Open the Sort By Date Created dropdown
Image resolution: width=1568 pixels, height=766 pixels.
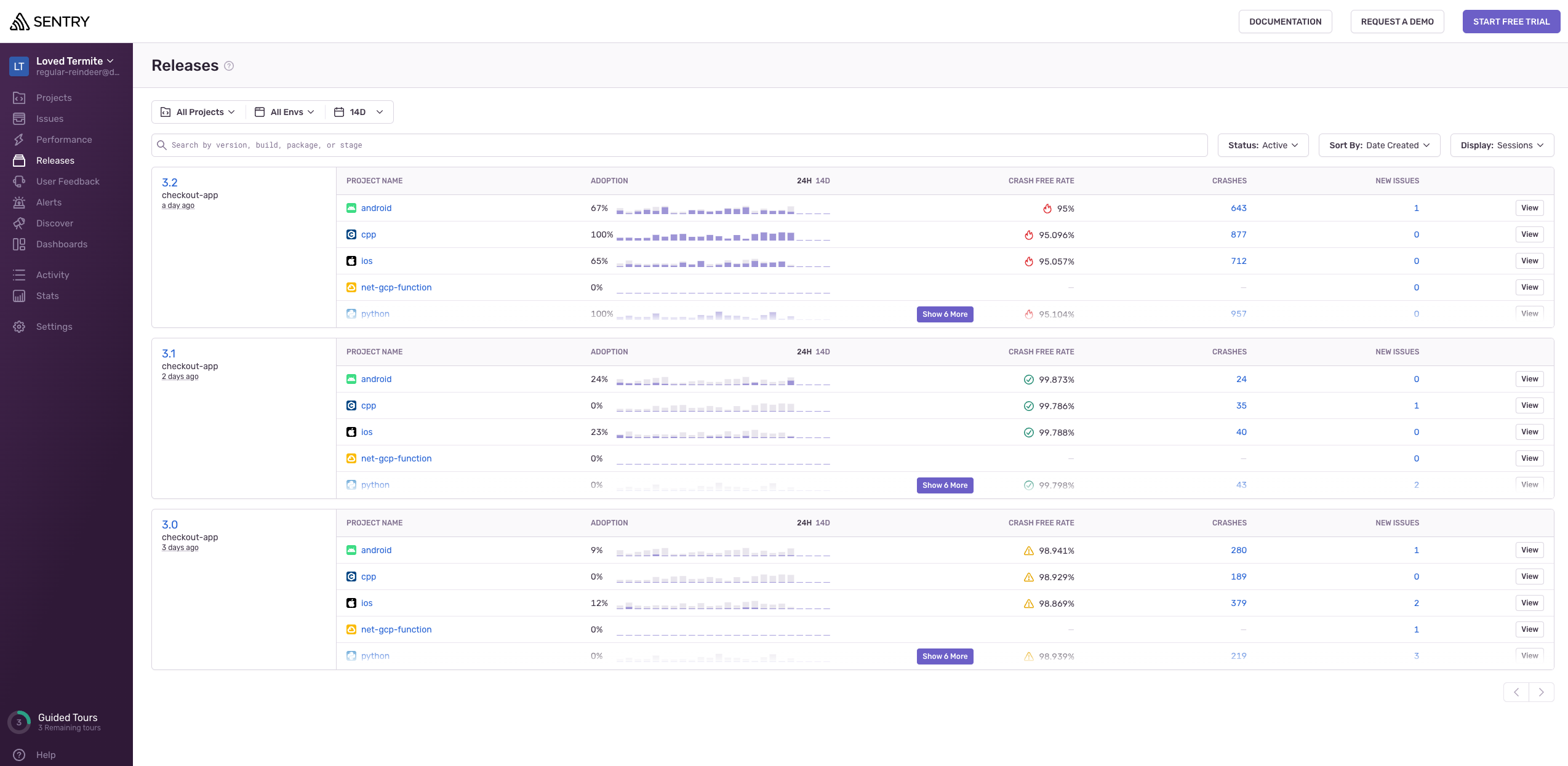tap(1379, 145)
